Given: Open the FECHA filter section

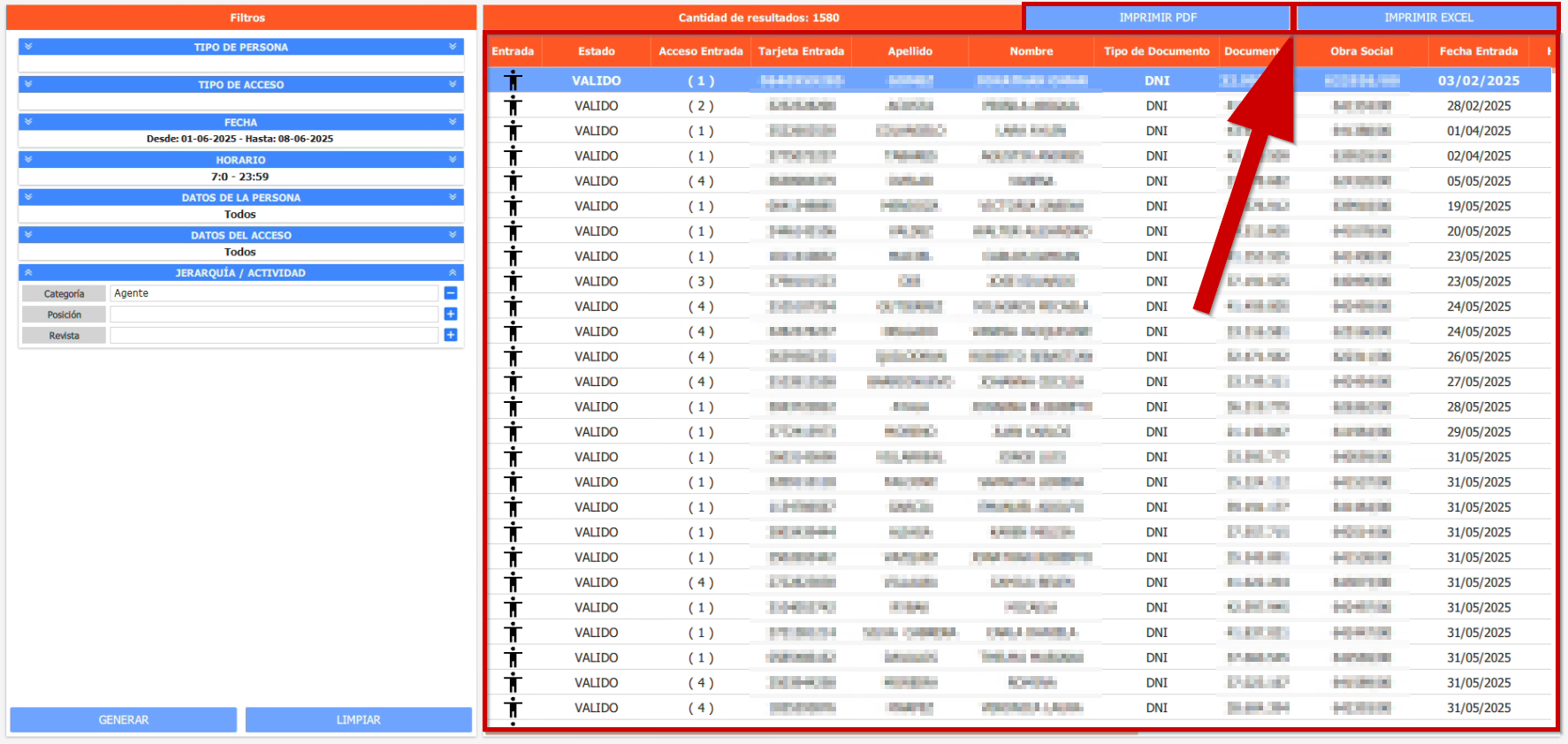Looking at the screenshot, I should (x=240, y=122).
